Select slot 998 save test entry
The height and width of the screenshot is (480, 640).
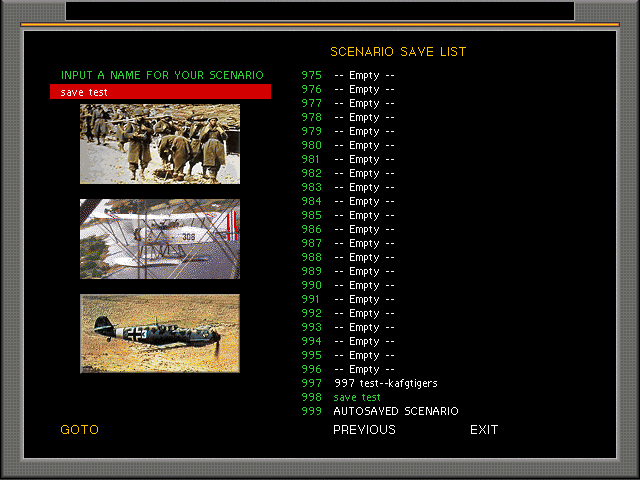pyautogui.click(x=357, y=397)
